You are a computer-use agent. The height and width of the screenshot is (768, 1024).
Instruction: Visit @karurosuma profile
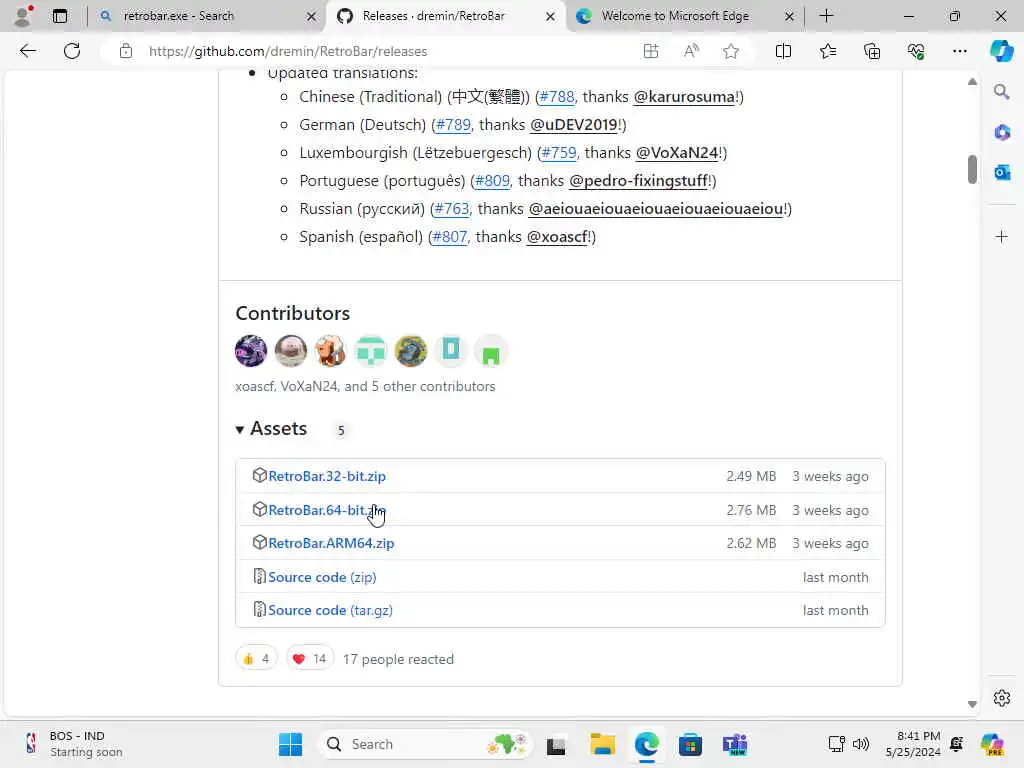pyautogui.click(x=684, y=97)
